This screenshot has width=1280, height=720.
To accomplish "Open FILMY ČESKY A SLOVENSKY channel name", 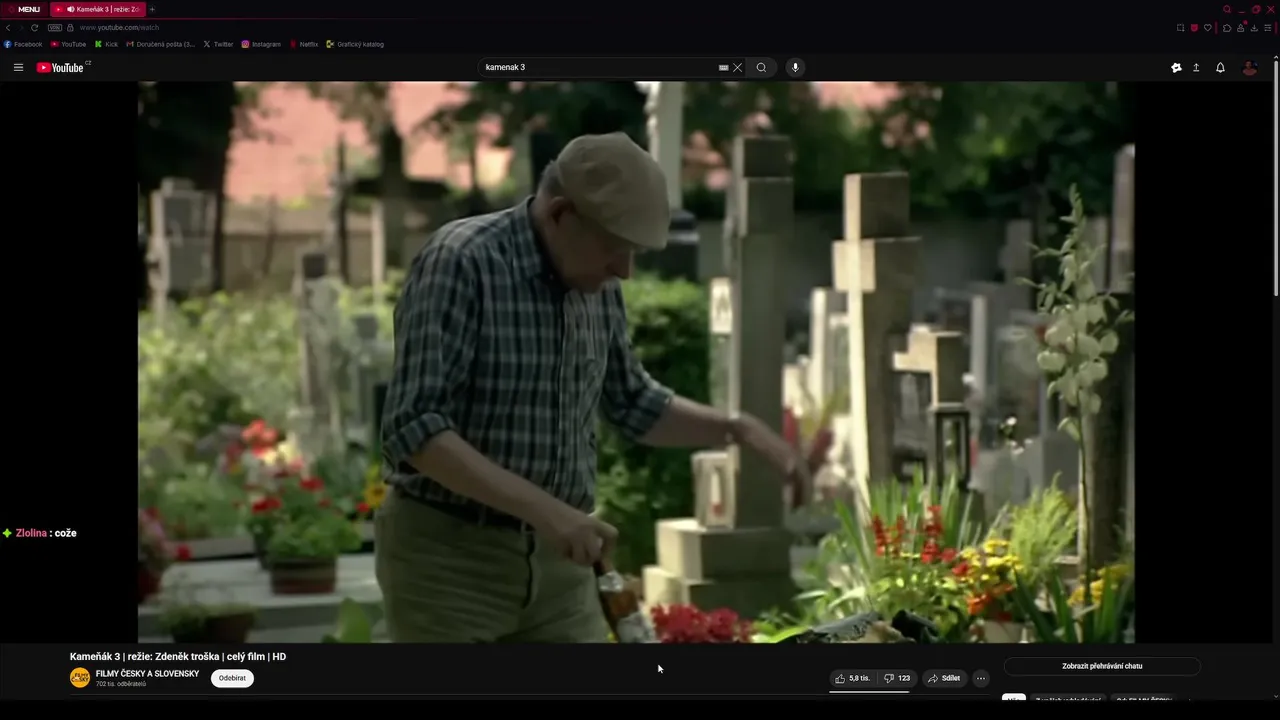I will pos(147,674).
